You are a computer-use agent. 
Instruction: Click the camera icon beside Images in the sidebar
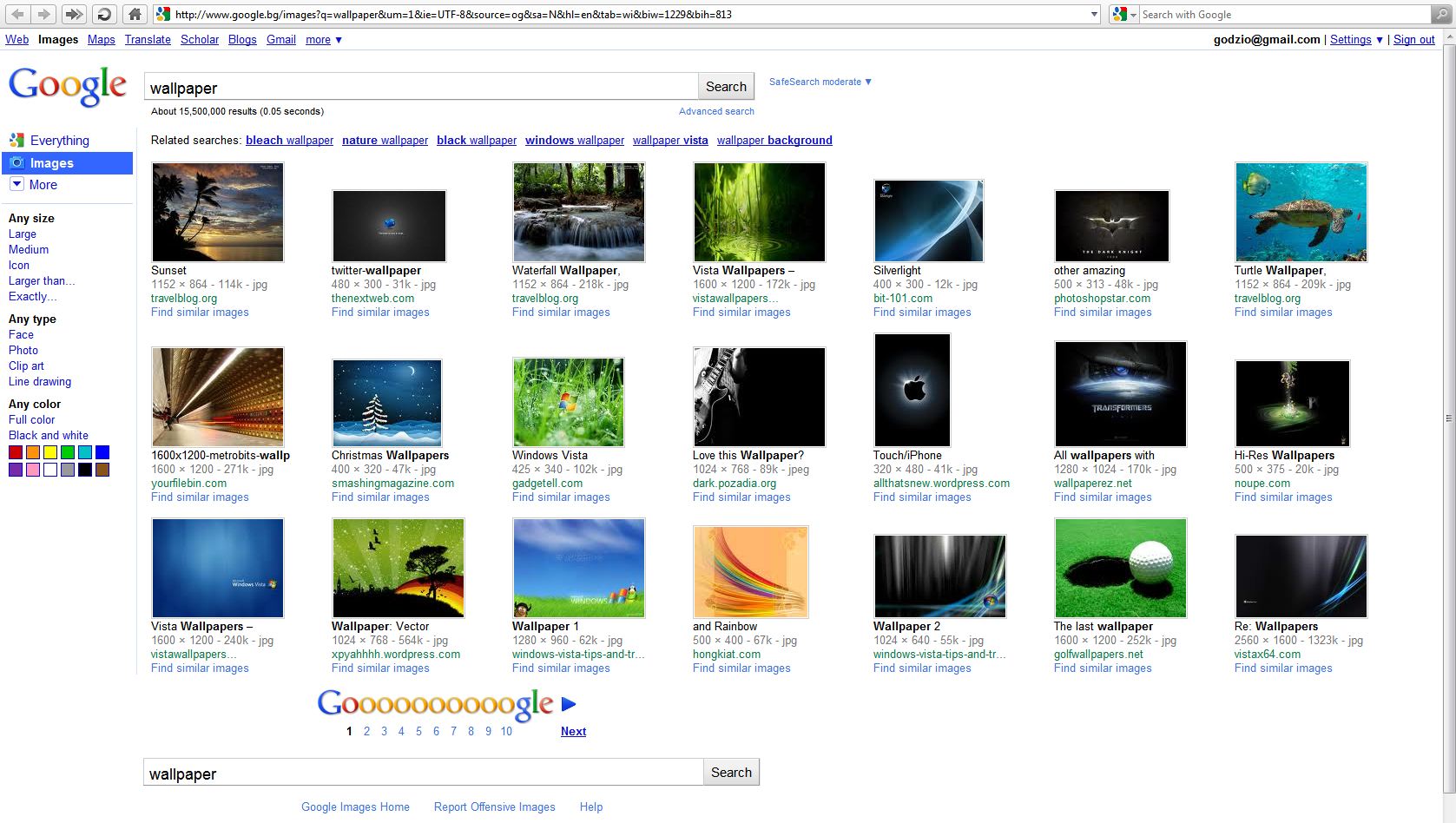coord(16,162)
